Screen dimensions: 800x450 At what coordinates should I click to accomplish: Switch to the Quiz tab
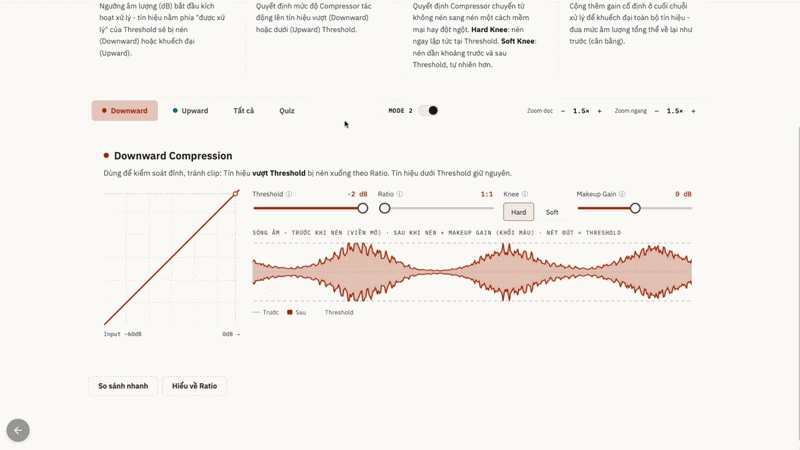(x=287, y=111)
